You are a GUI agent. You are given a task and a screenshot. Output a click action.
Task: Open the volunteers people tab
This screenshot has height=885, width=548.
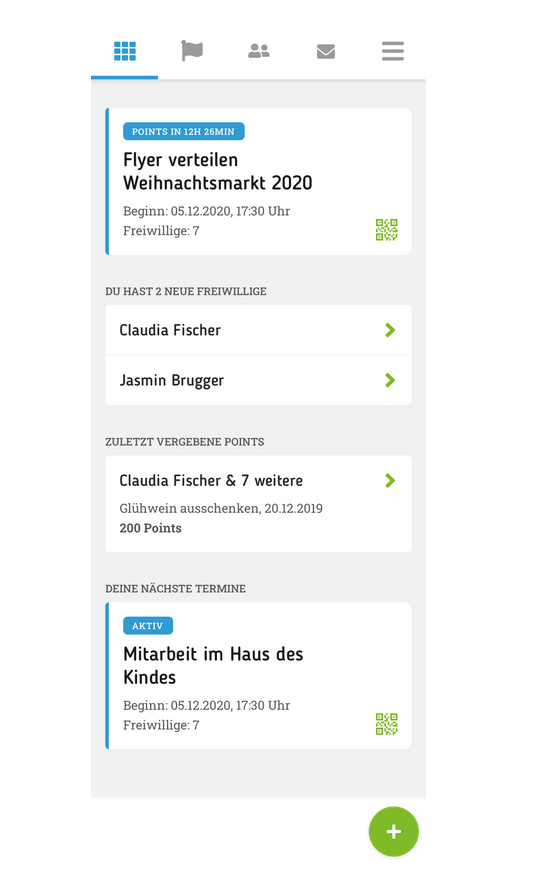click(258, 51)
